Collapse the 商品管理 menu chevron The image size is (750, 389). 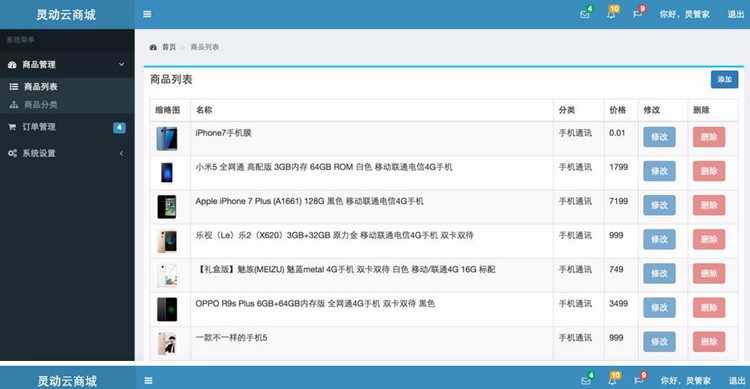[x=121, y=64]
